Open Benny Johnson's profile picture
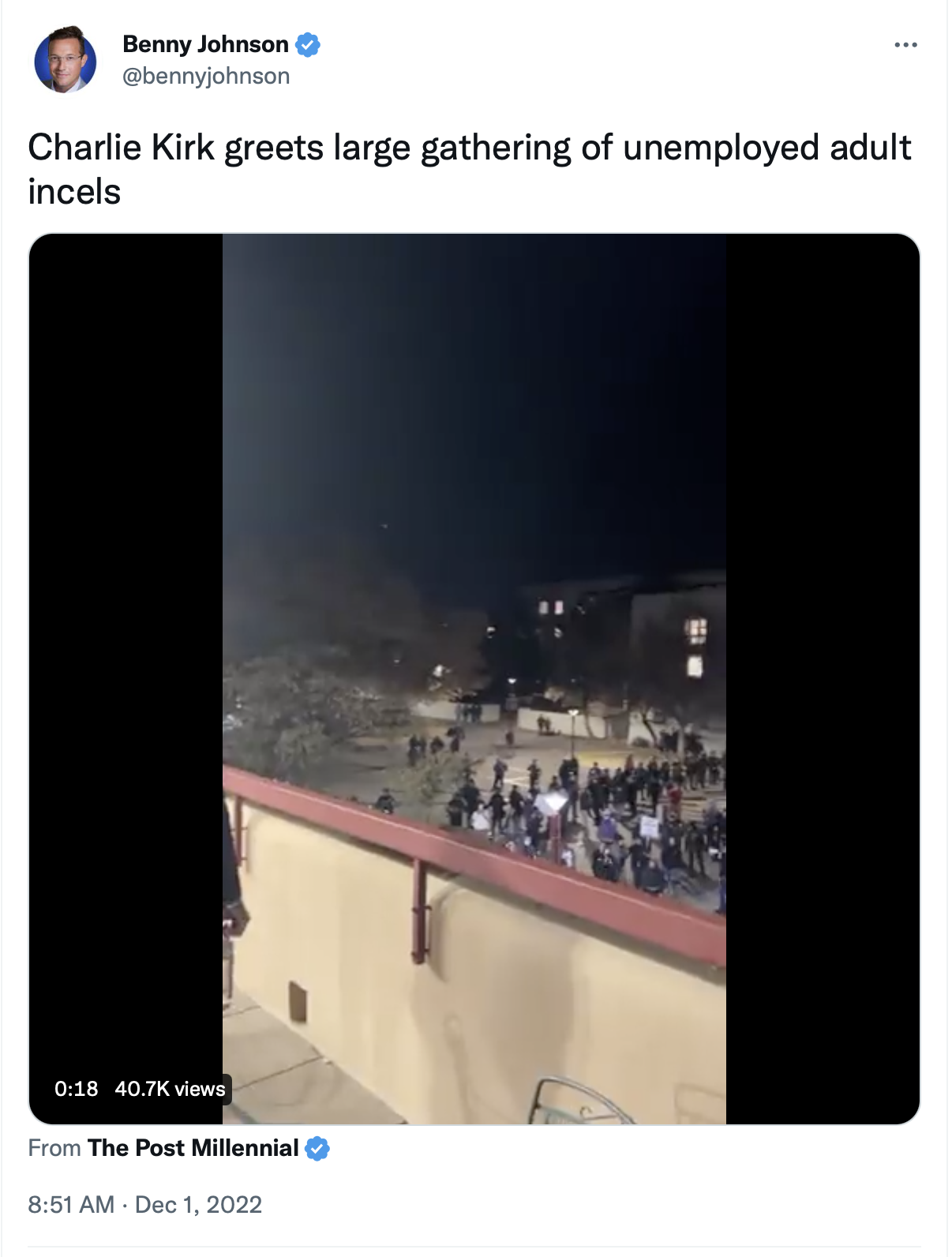This screenshot has width=952, height=1257. (65, 60)
